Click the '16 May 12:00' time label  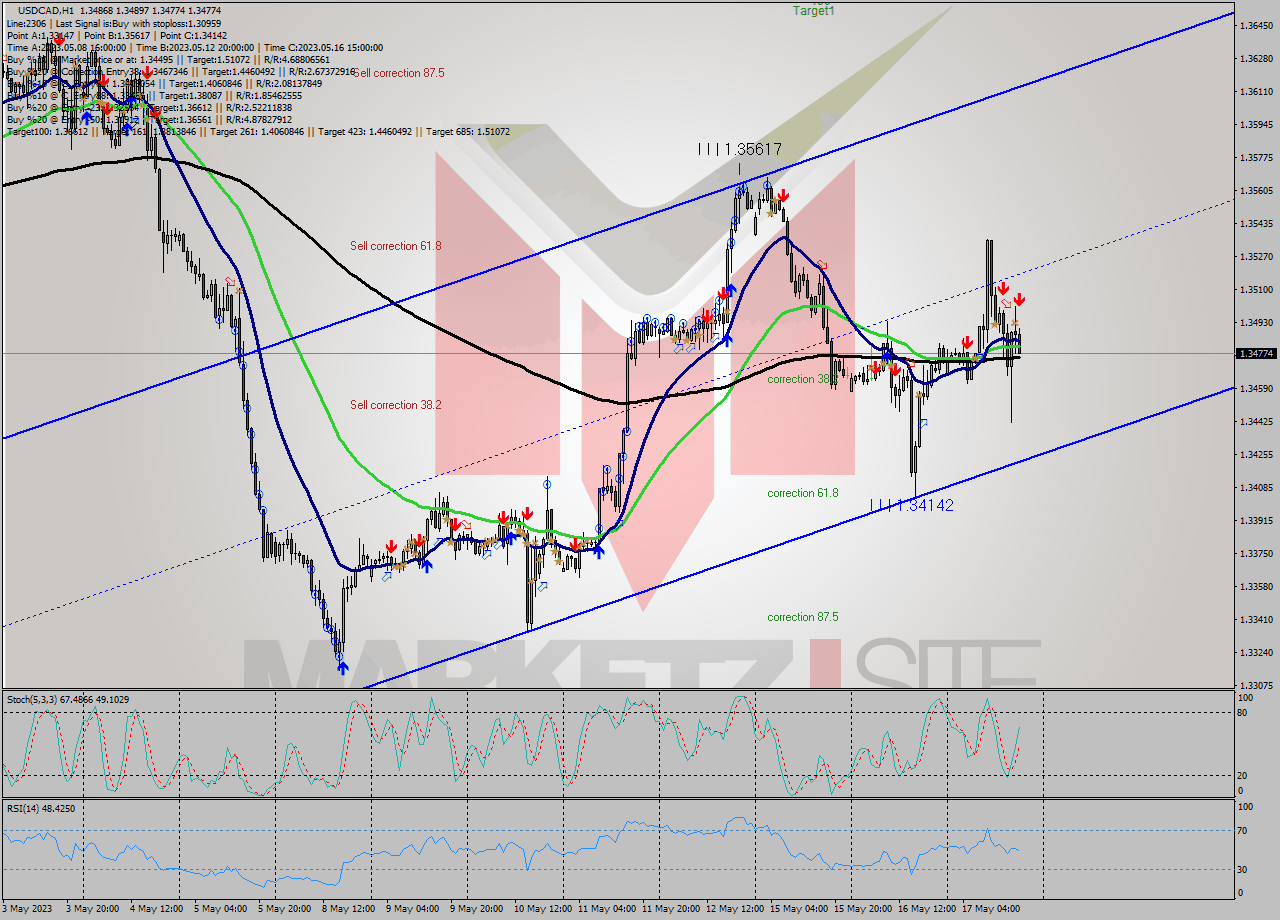pos(926,909)
